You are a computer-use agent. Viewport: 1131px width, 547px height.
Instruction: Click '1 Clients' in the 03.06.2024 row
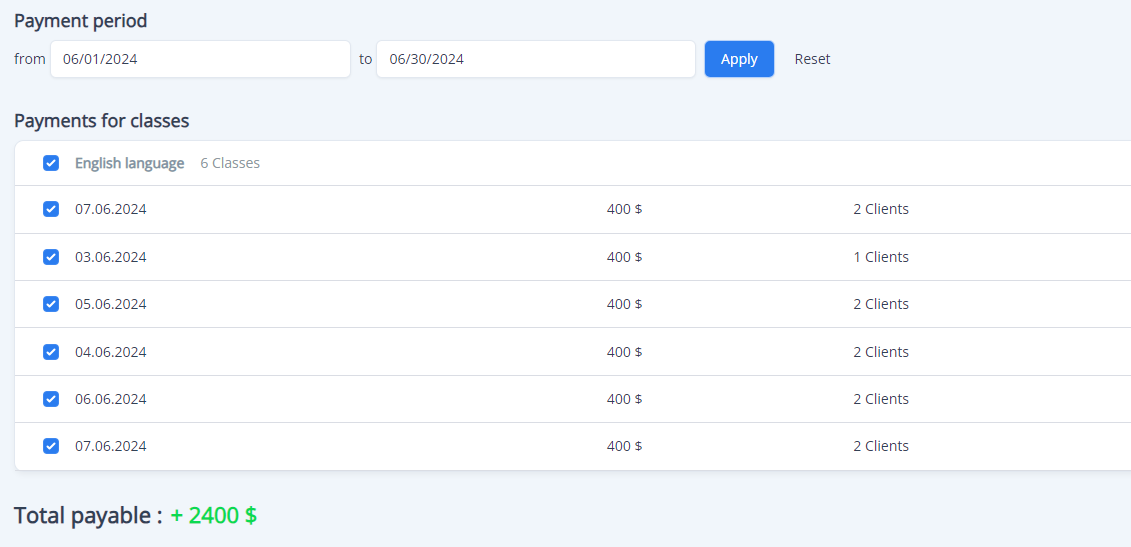point(881,257)
